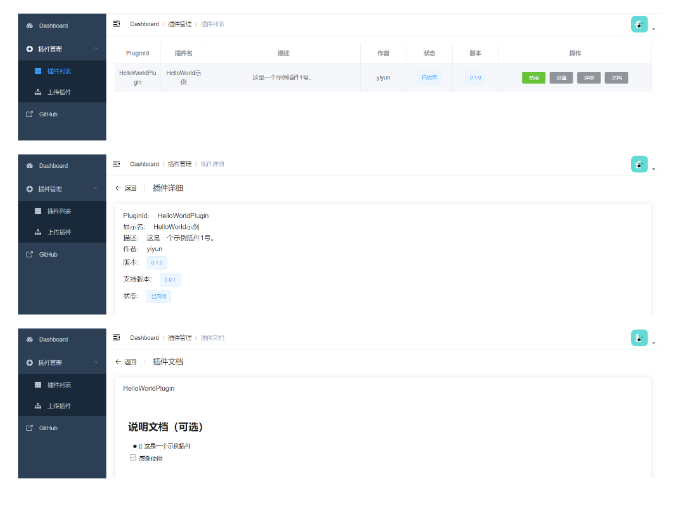The height and width of the screenshot is (506, 692).
Task: Click Dashboard breadcrumb on plugin list page
Action: (x=144, y=24)
